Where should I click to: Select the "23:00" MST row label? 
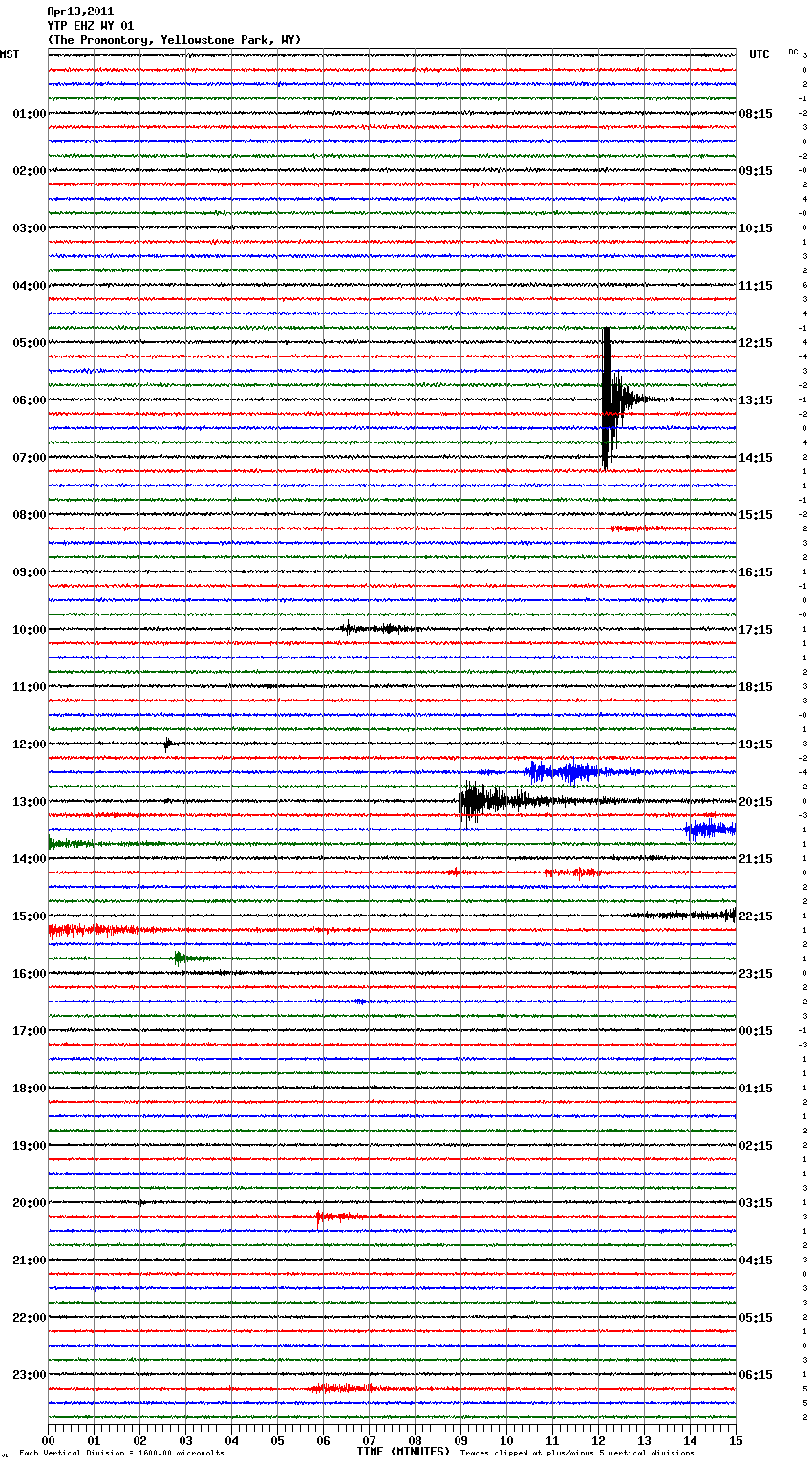[x=30, y=1375]
